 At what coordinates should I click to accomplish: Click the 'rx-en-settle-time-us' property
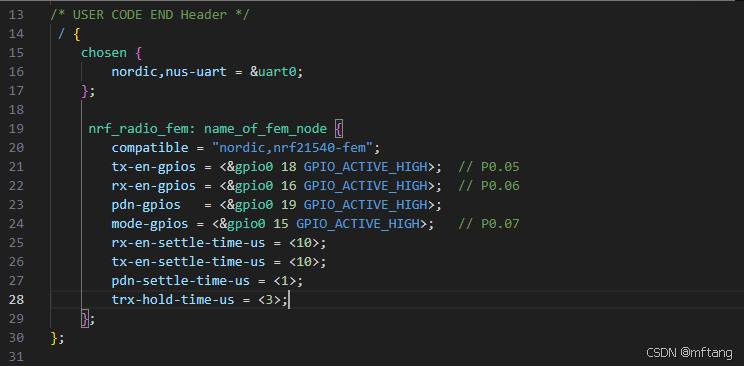pos(188,243)
